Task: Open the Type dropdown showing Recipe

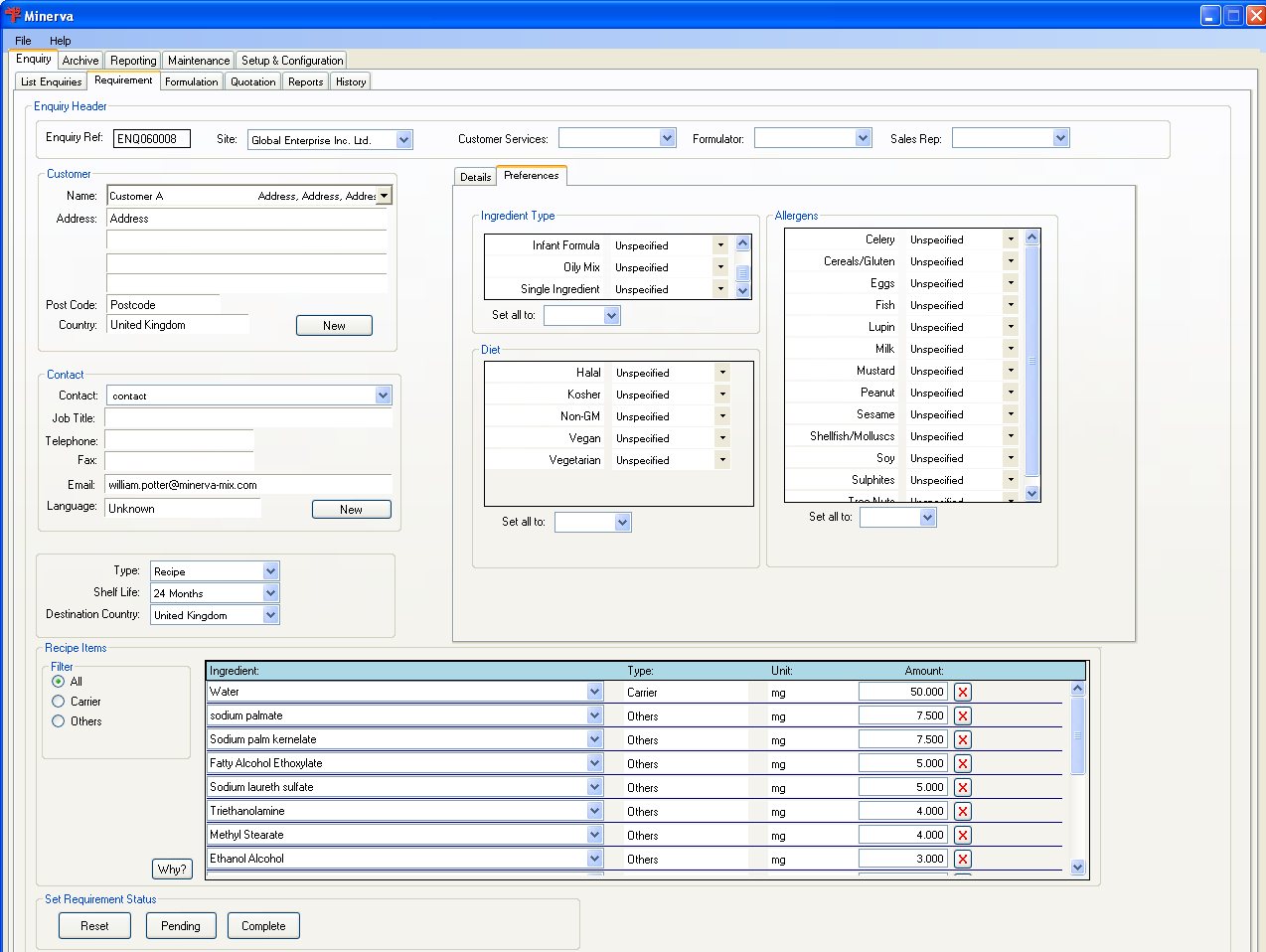Action: click(270, 571)
